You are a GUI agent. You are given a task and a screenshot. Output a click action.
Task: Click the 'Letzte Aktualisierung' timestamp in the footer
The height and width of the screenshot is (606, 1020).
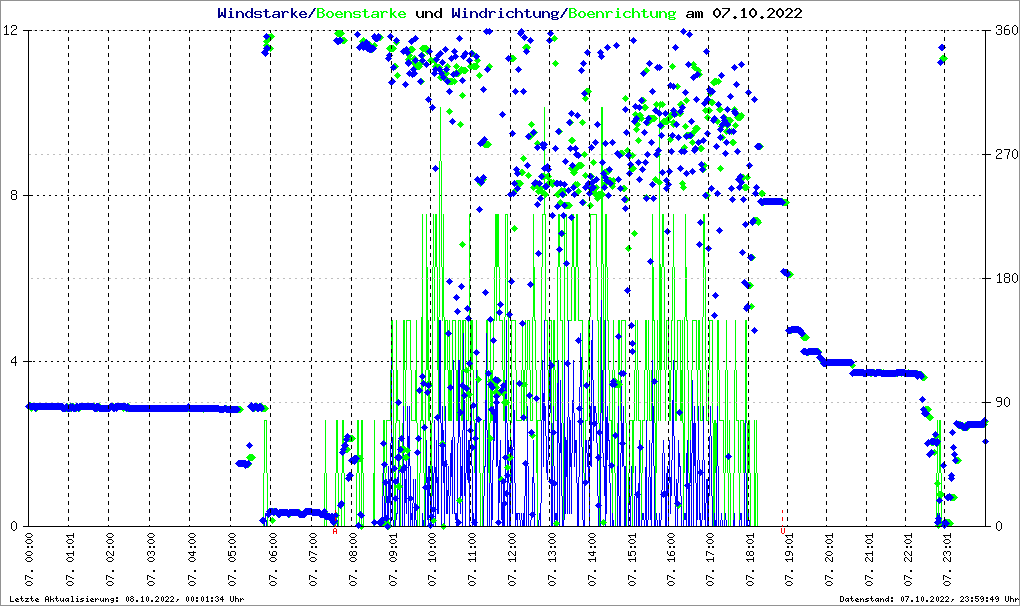[x=126, y=599]
